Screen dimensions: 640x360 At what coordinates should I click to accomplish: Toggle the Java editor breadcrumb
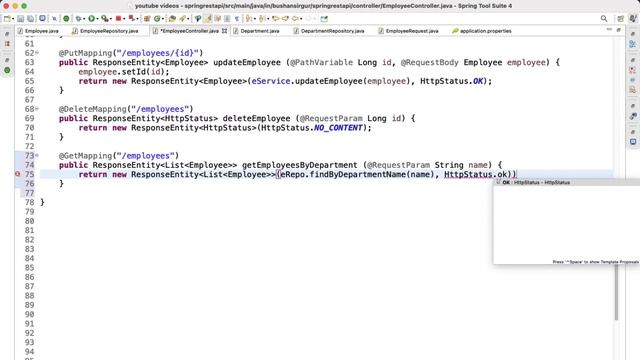197,19
